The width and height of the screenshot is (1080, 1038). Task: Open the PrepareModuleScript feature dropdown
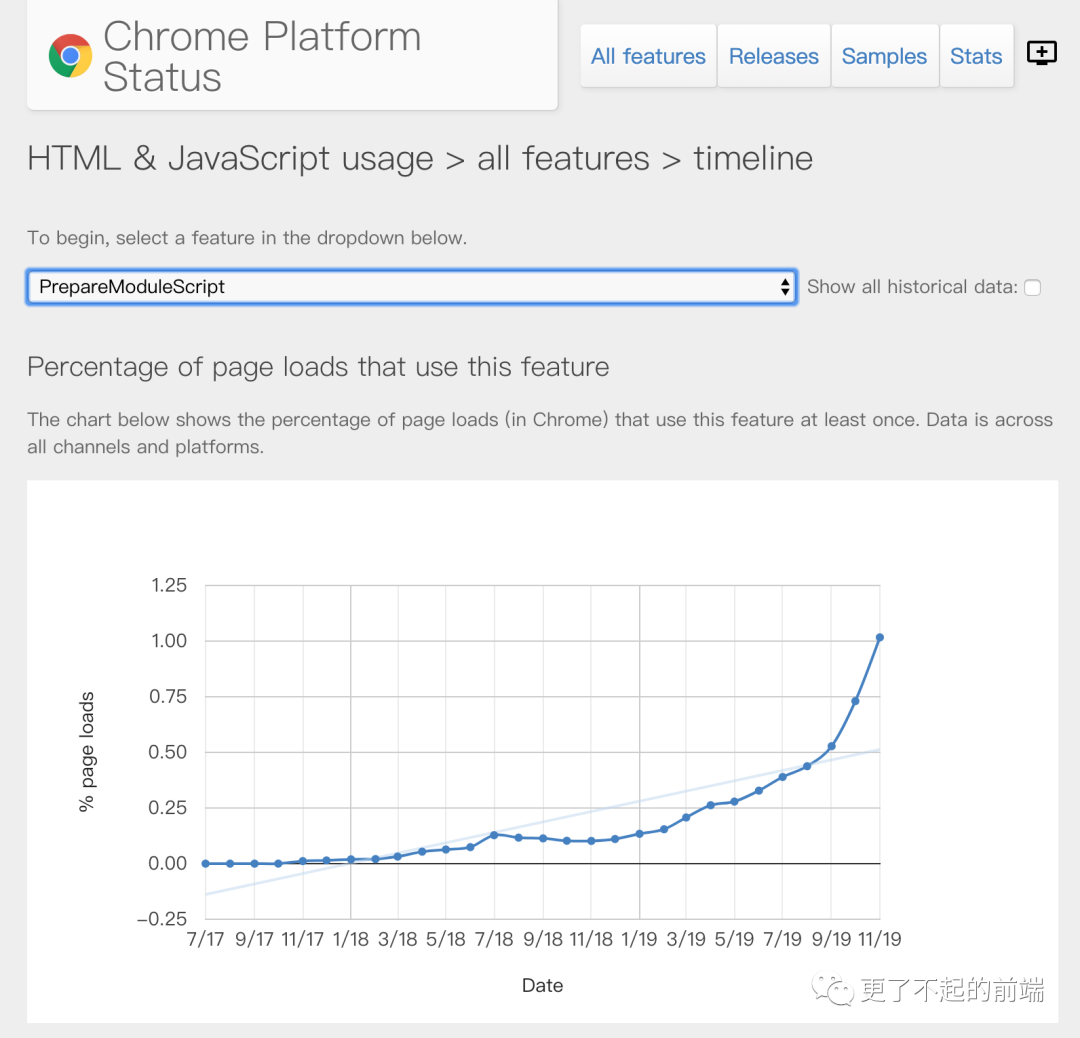[x=412, y=287]
